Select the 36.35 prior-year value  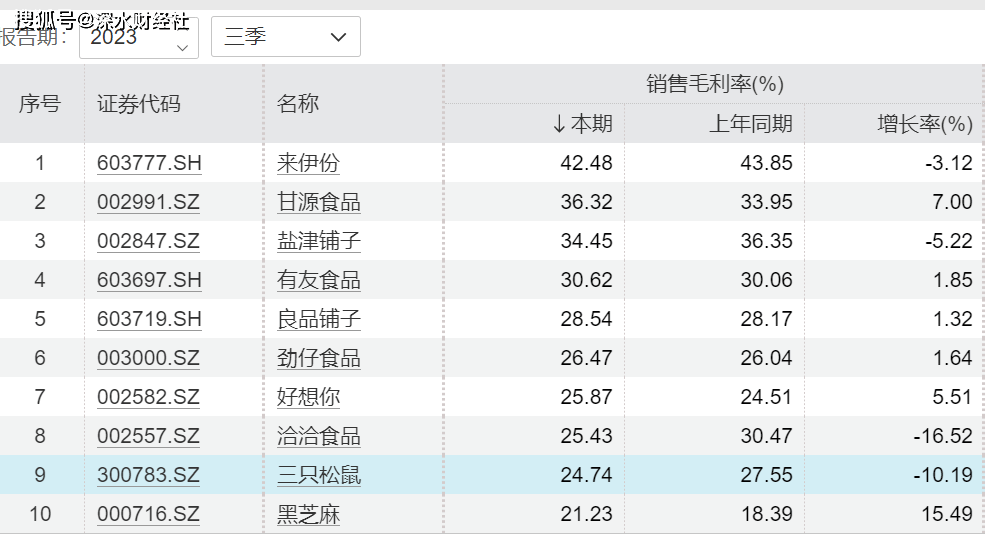(766, 241)
